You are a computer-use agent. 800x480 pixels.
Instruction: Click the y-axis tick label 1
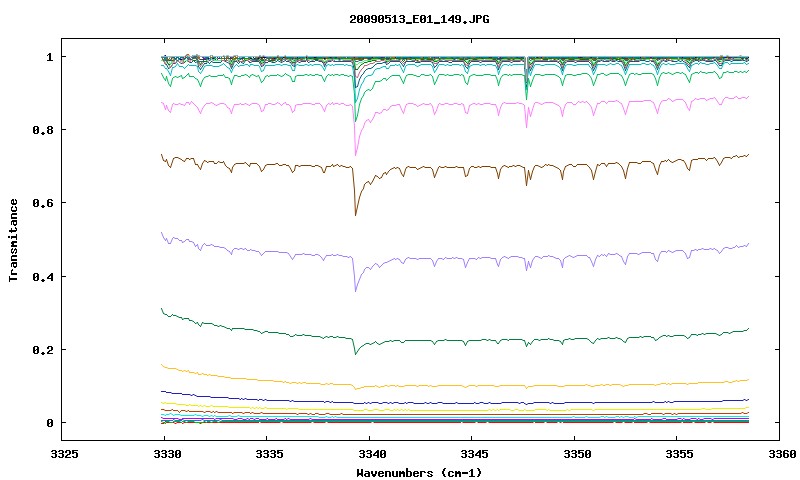49,57
